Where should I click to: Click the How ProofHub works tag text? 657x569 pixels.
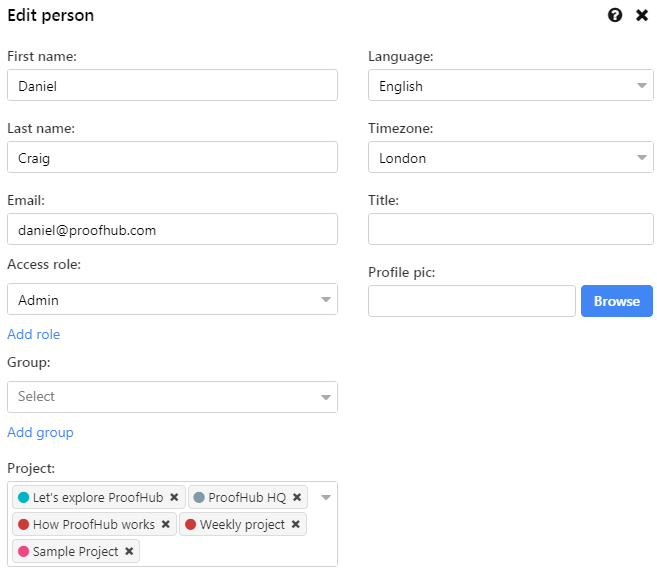[94, 525]
